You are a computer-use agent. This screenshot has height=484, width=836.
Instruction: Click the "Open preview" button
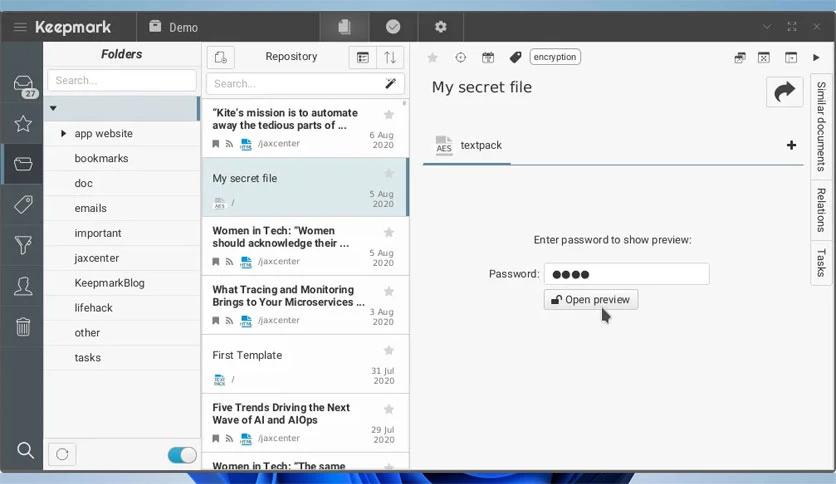pos(590,300)
